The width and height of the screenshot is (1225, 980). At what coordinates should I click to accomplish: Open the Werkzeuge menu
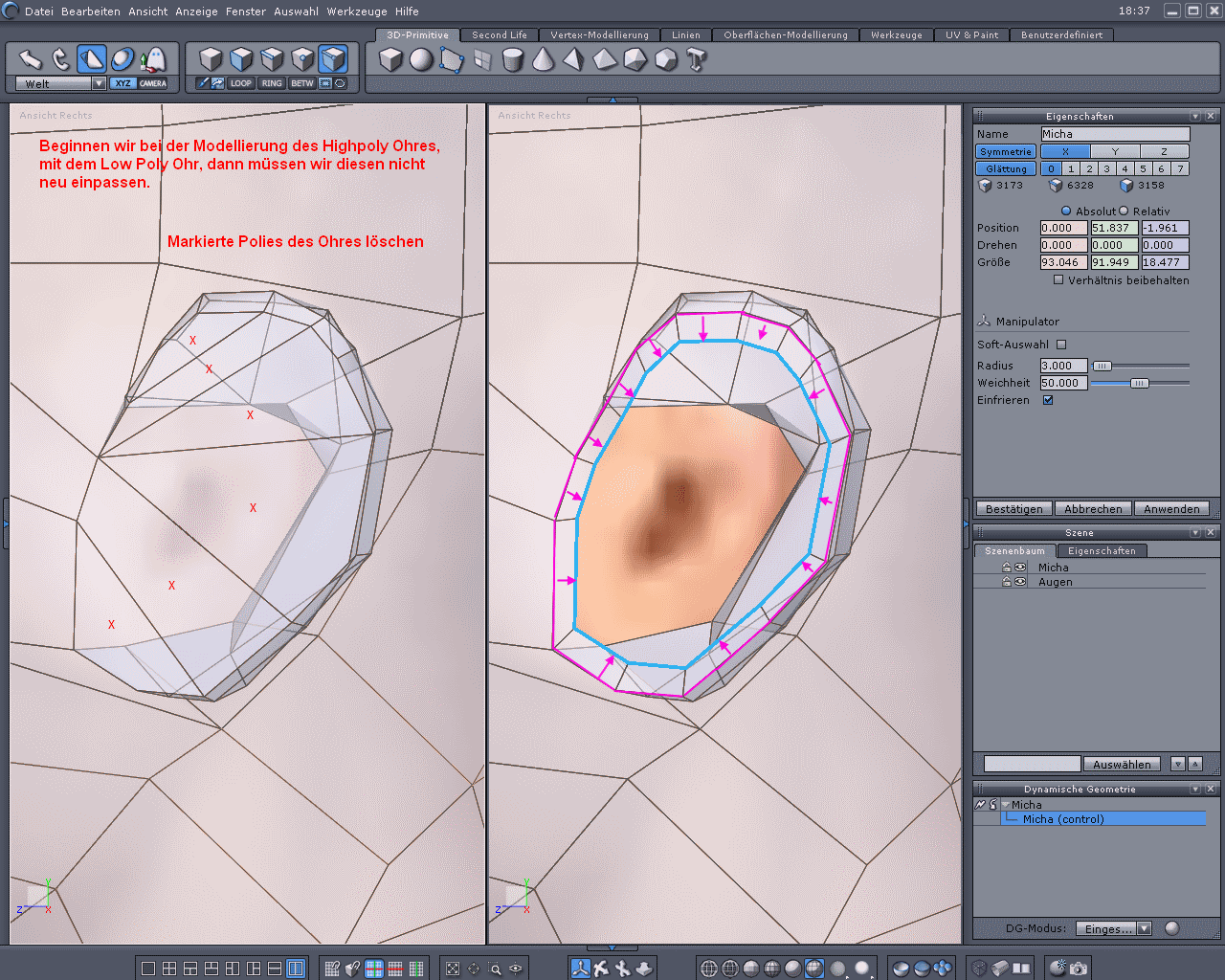pyautogui.click(x=355, y=11)
